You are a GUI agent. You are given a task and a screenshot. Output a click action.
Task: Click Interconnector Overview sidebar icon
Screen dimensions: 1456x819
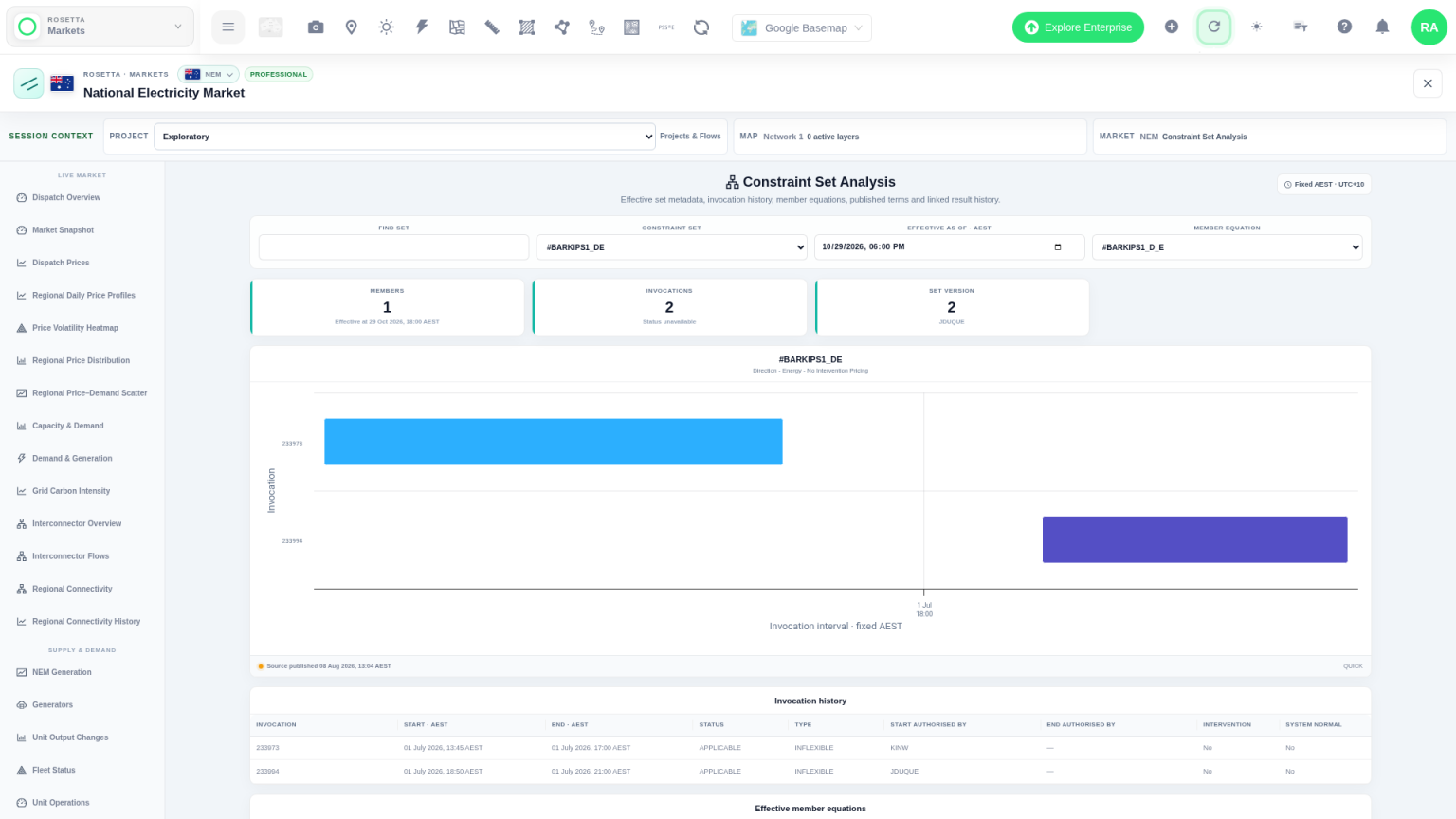[x=21, y=524]
